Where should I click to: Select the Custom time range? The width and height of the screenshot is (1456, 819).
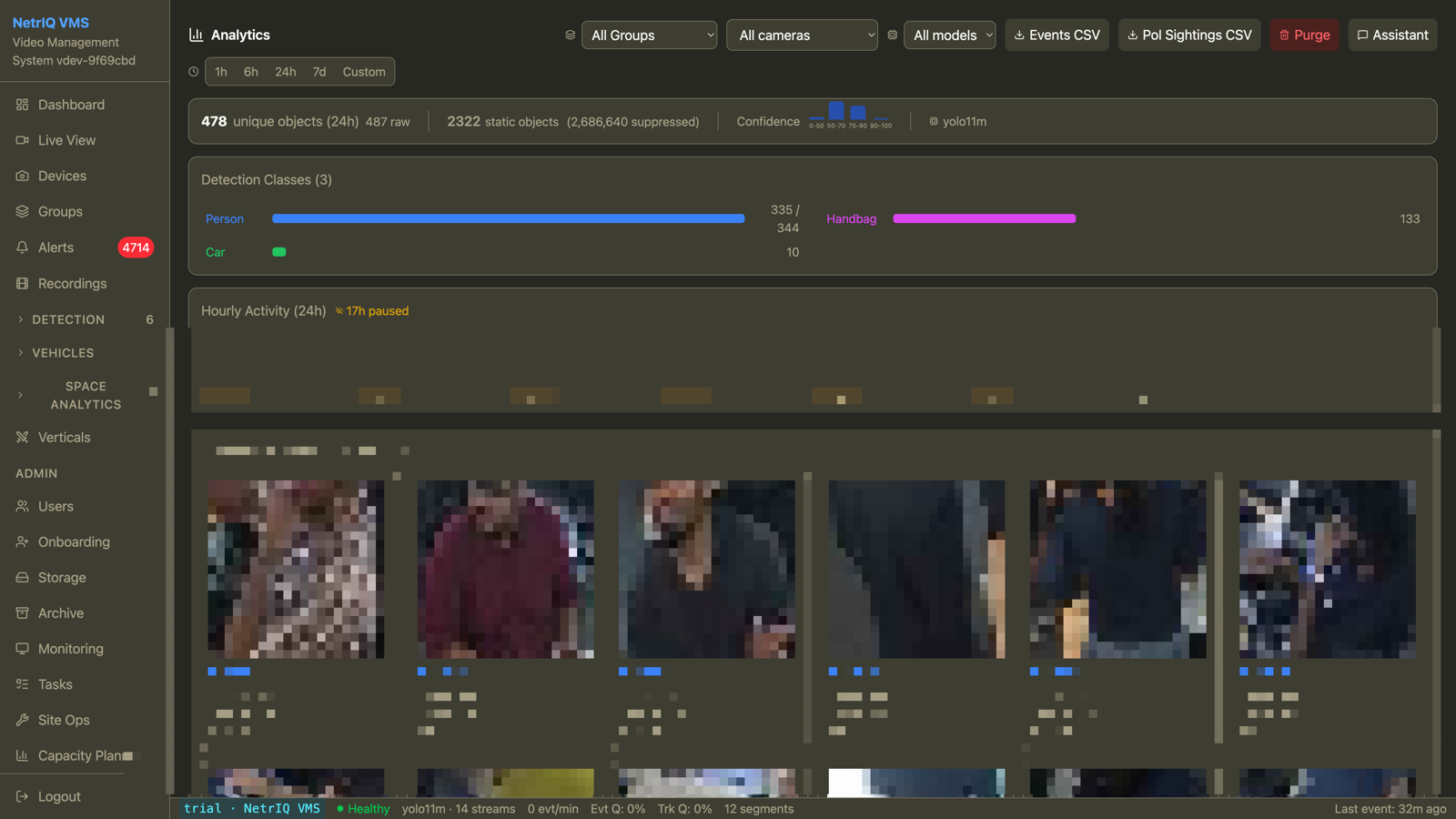pyautogui.click(x=364, y=72)
